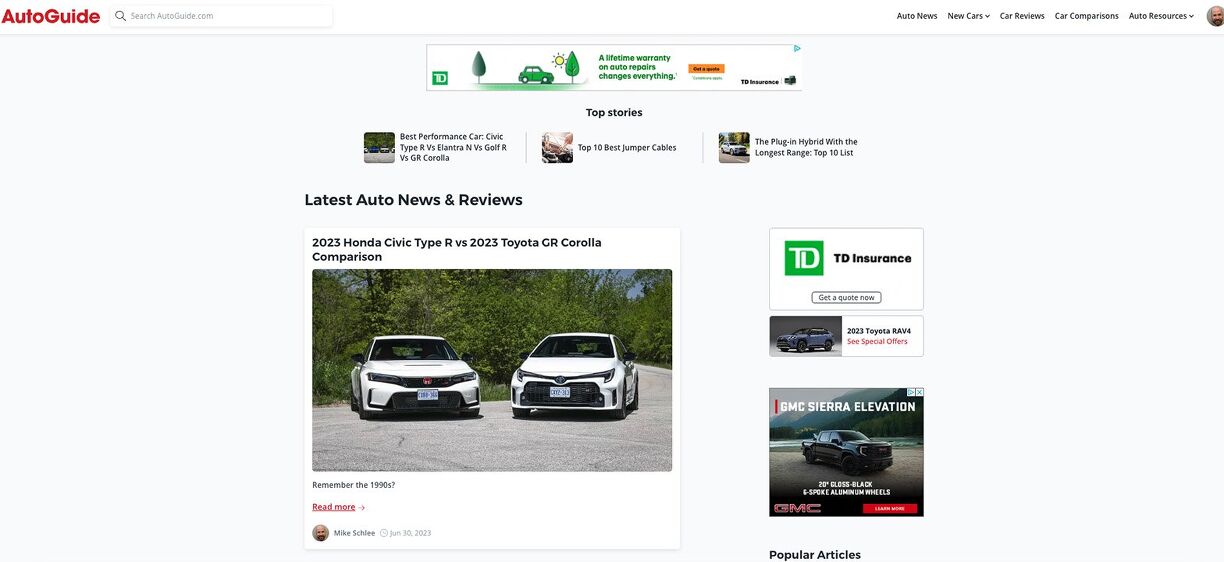Image resolution: width=1224 pixels, height=562 pixels.
Task: Expand the New Cars dropdown
Action: tap(968, 16)
